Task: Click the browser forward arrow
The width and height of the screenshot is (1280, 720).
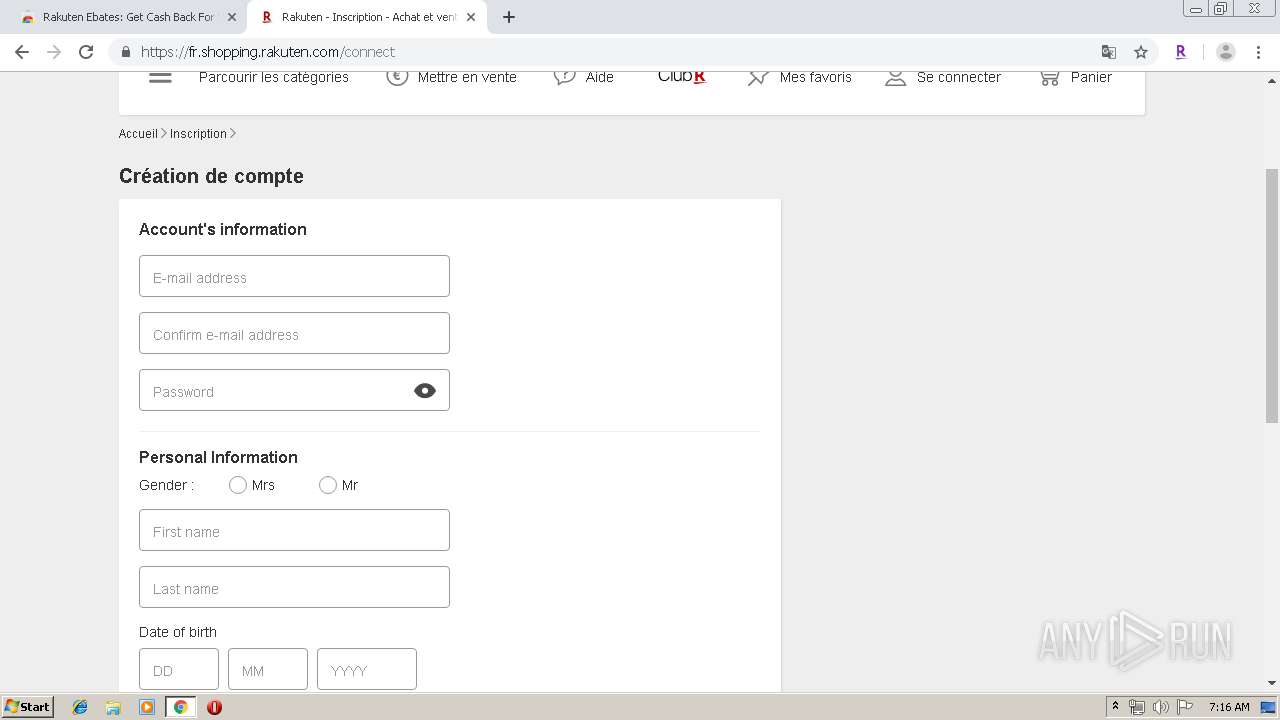Action: [x=54, y=52]
